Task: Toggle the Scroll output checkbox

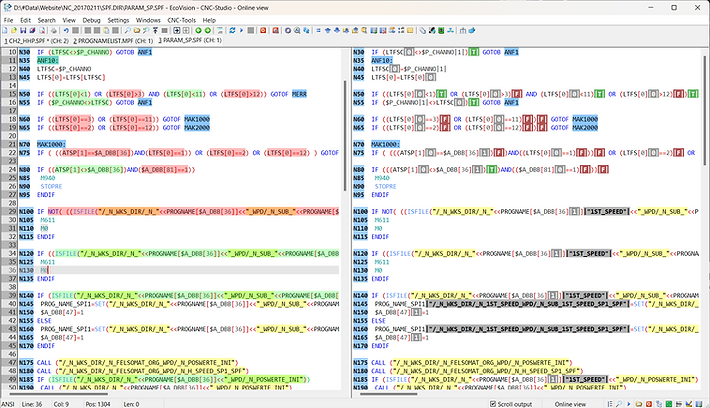Action: click(493, 403)
